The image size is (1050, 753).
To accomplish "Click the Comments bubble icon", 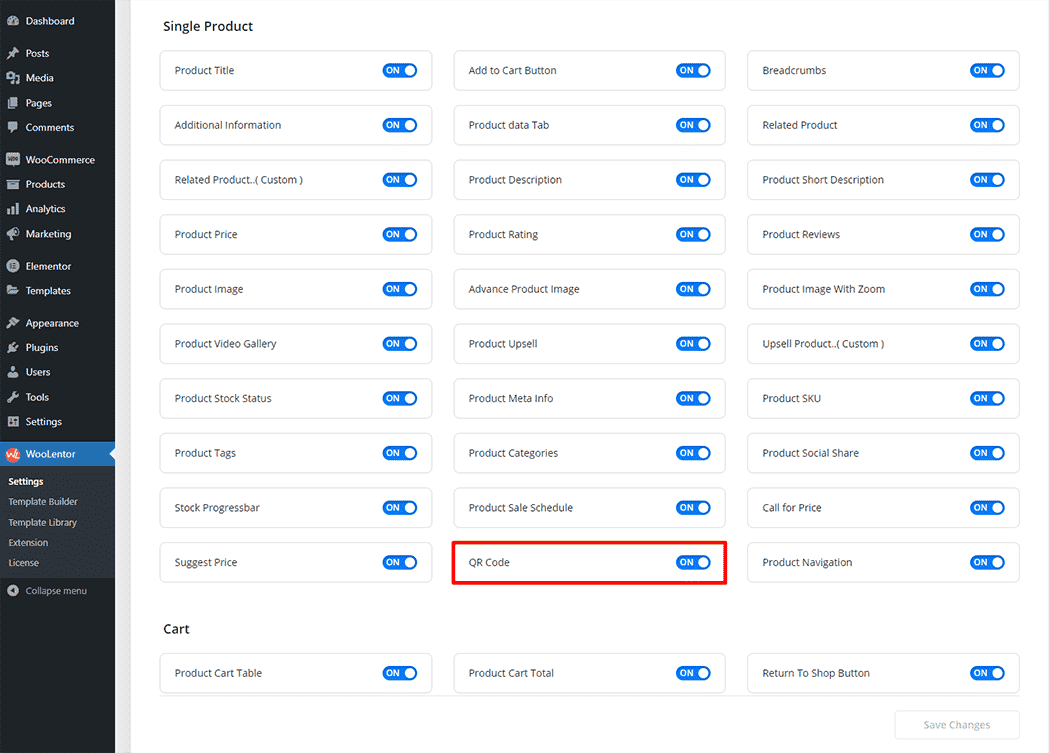I will pyautogui.click(x=13, y=128).
